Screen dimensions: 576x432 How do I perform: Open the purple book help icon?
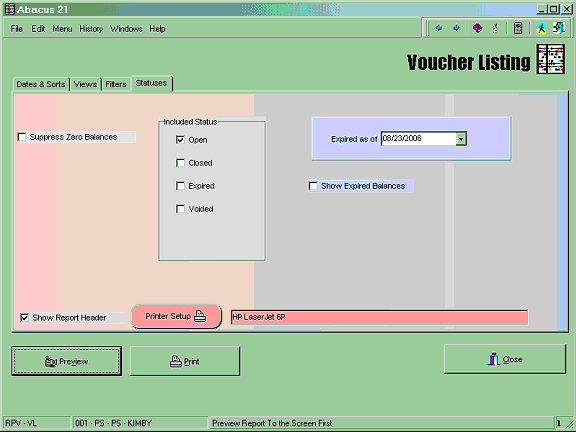coord(478,28)
